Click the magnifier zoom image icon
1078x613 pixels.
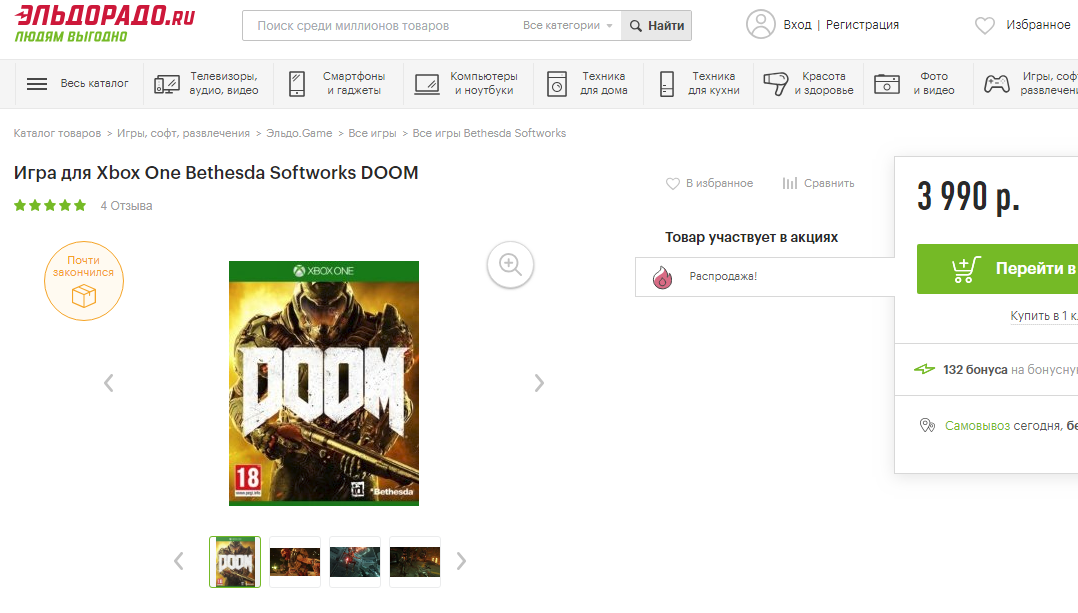(x=510, y=264)
